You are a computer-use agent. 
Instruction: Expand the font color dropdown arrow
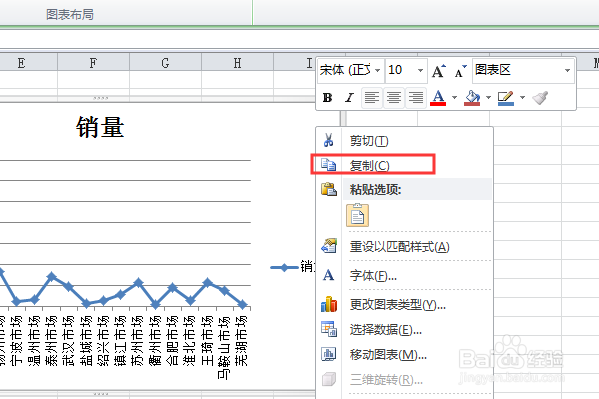(x=454, y=98)
